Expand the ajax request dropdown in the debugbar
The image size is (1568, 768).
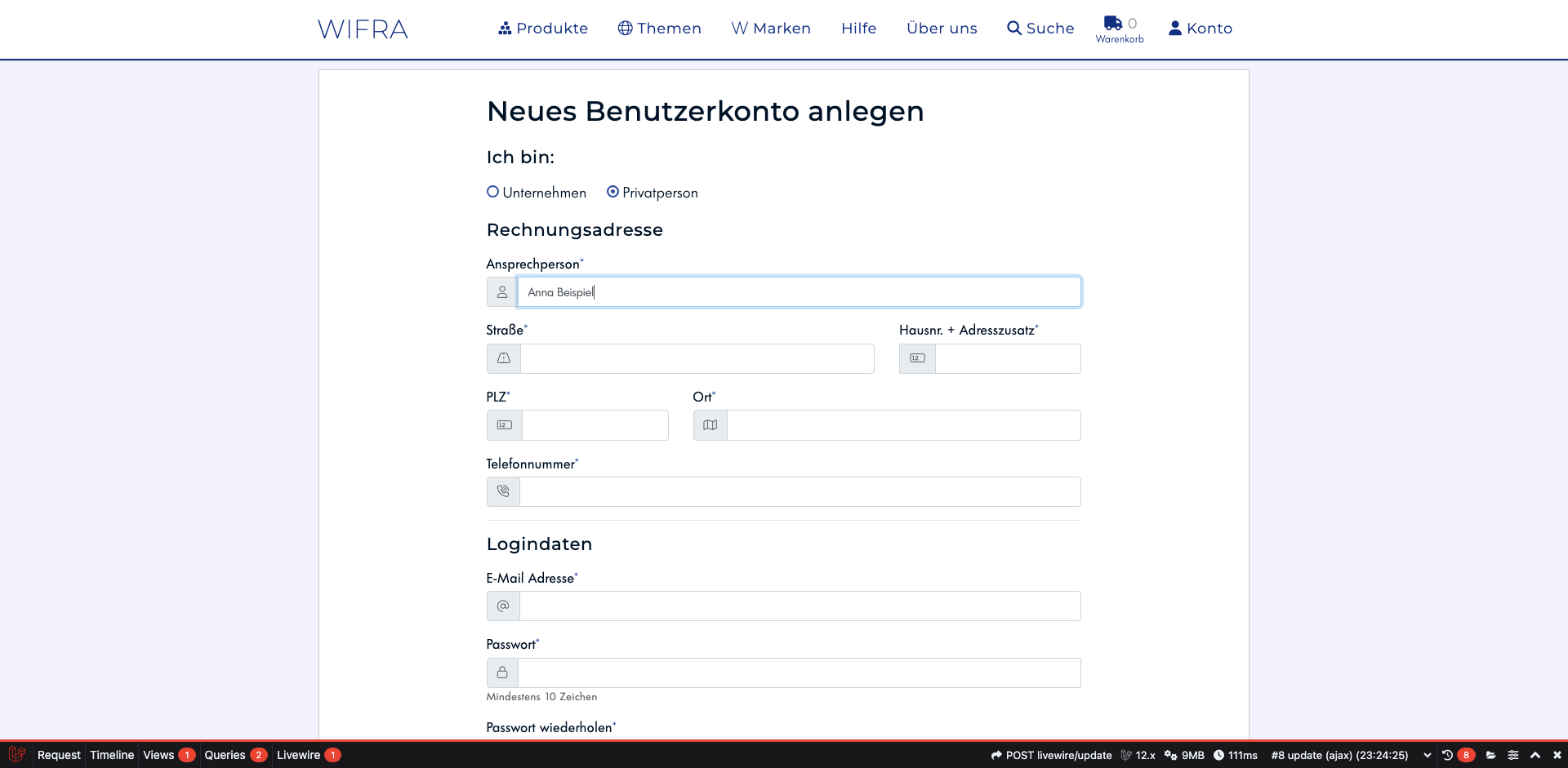[1428, 755]
